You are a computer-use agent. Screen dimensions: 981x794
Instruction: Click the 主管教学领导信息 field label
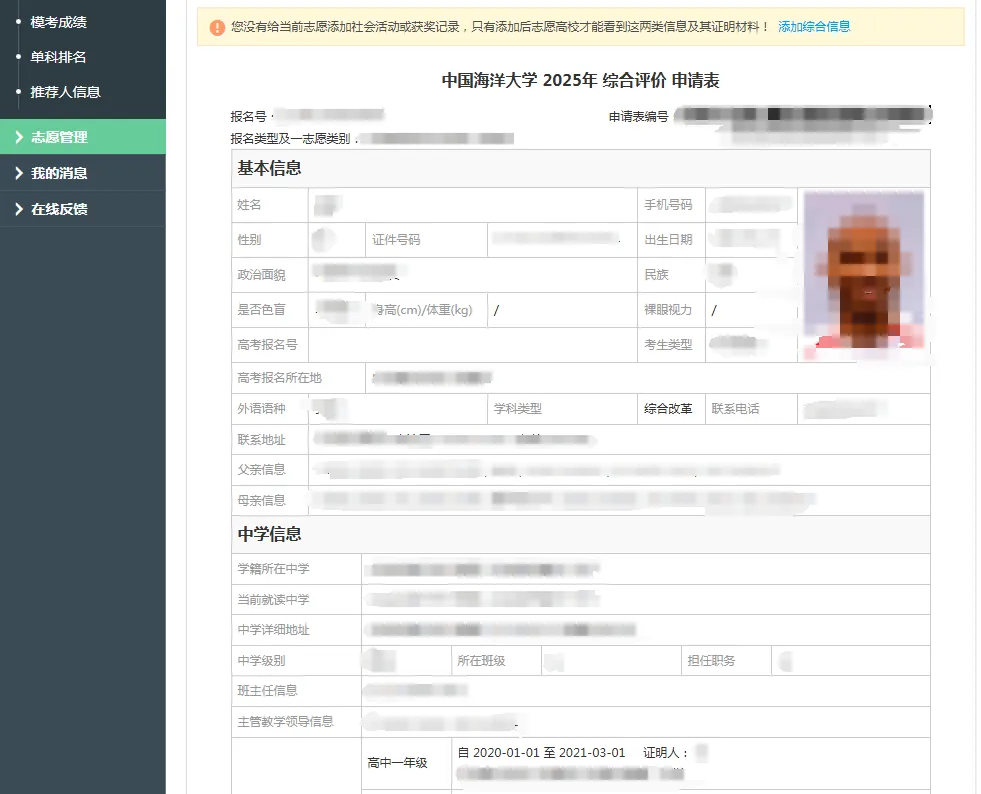click(285, 721)
